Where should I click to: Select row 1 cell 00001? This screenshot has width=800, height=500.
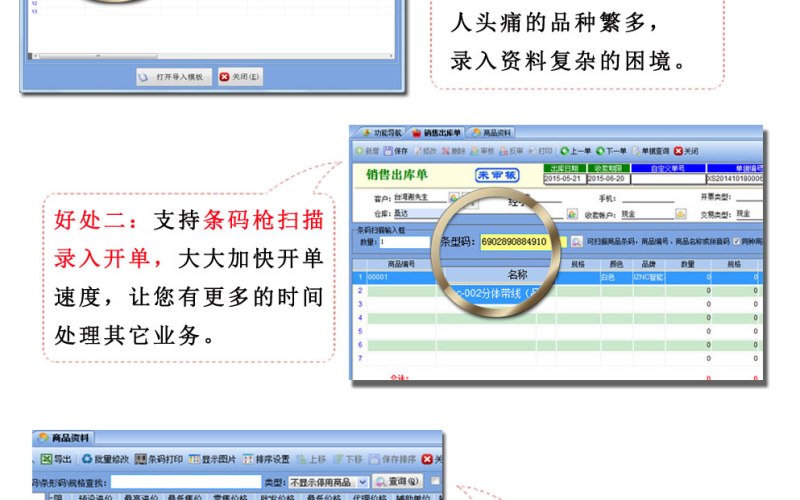402,278
